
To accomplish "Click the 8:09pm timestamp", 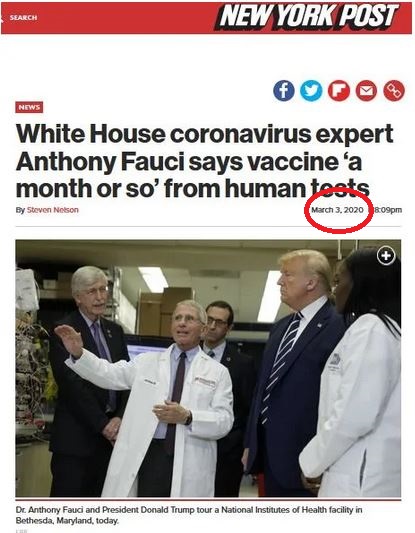I will [388, 210].
